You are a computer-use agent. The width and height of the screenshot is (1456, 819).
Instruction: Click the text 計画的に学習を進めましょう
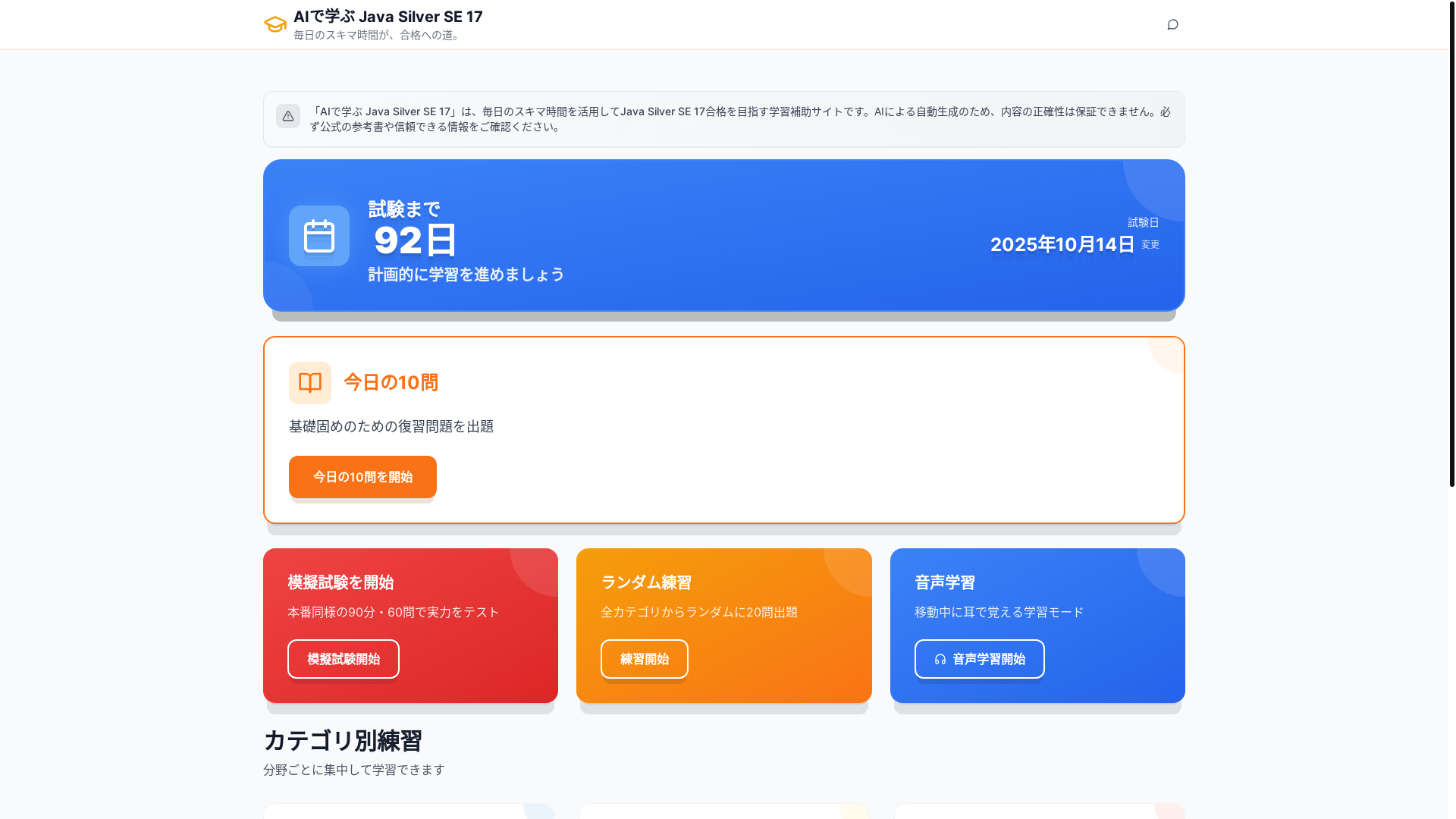pos(466,275)
